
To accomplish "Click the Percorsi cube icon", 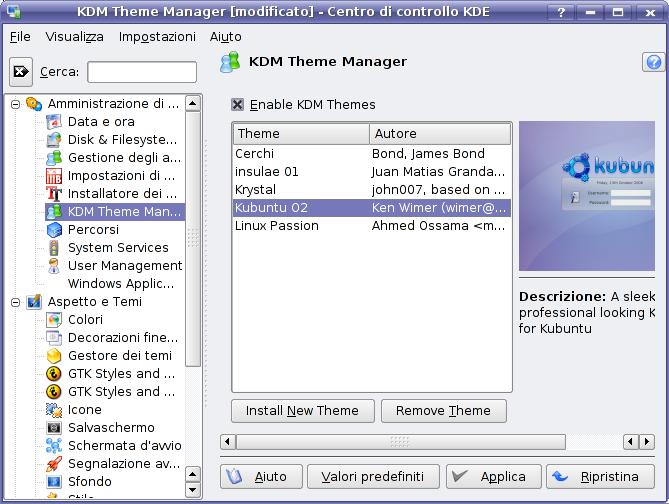I will (x=54, y=230).
